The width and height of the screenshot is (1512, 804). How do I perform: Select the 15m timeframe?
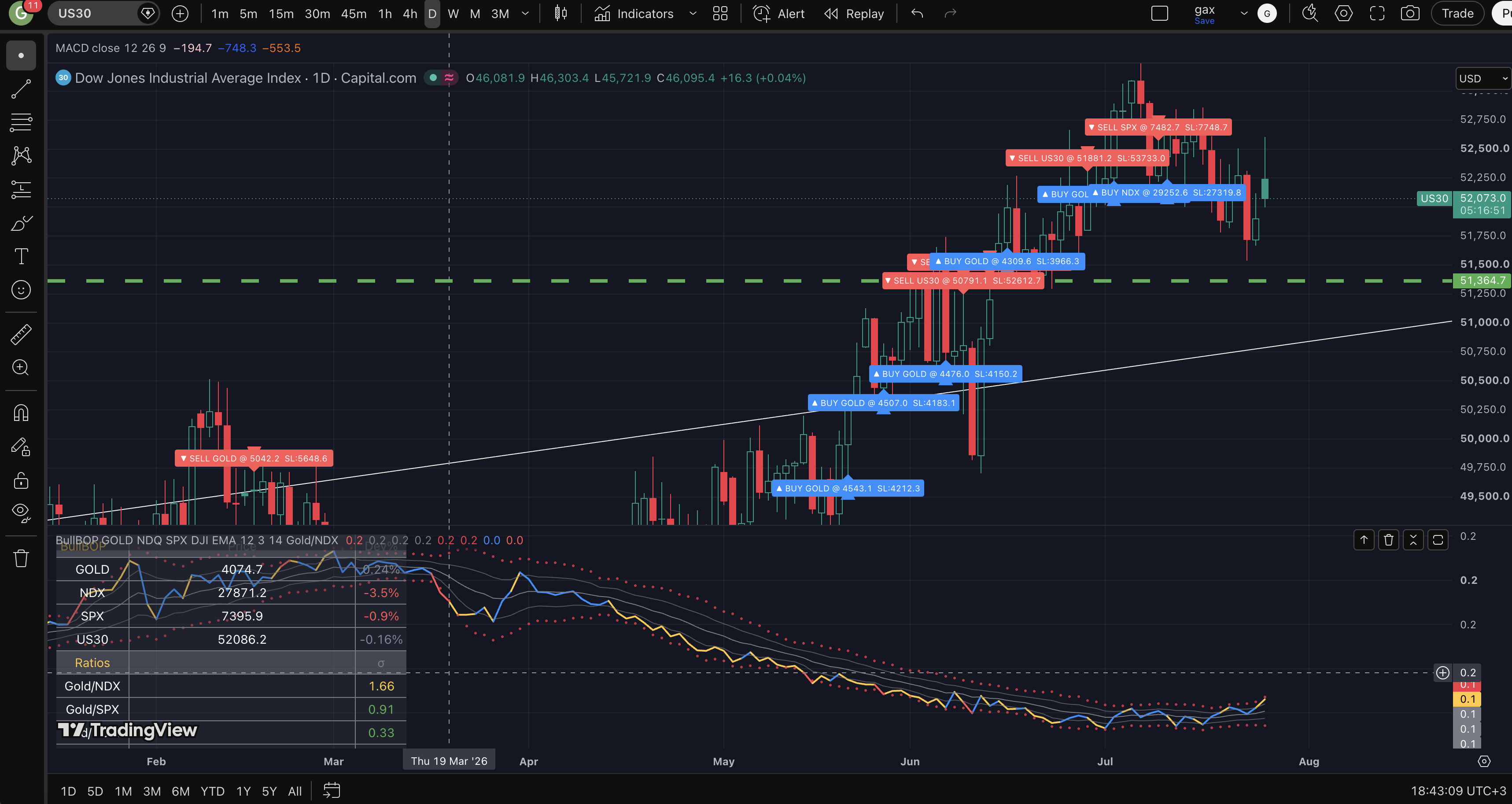click(x=281, y=14)
